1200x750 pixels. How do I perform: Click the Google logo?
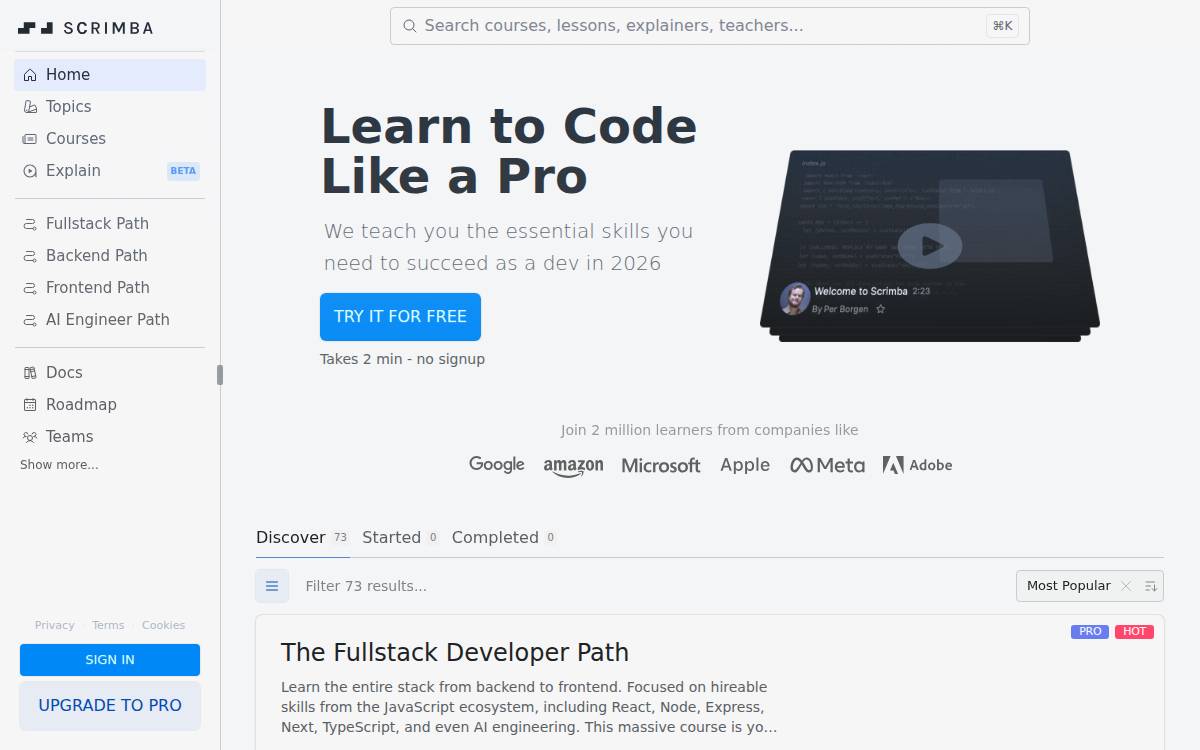[x=497, y=465]
